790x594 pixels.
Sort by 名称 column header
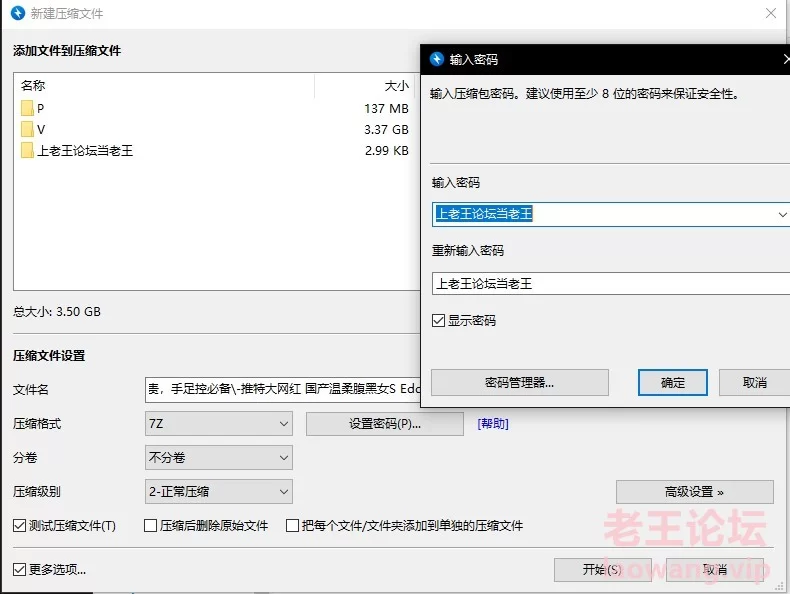tap(164, 86)
